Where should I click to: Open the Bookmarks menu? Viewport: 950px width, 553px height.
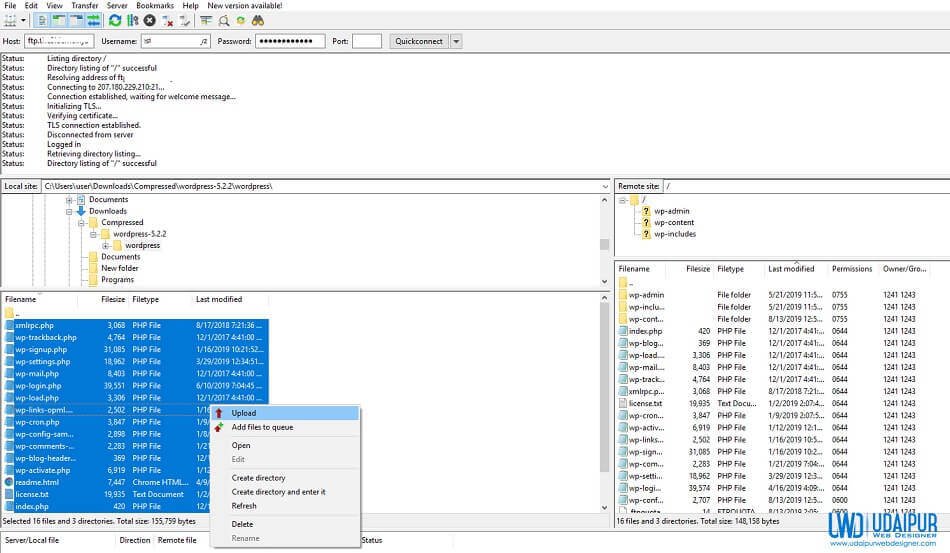coord(154,5)
